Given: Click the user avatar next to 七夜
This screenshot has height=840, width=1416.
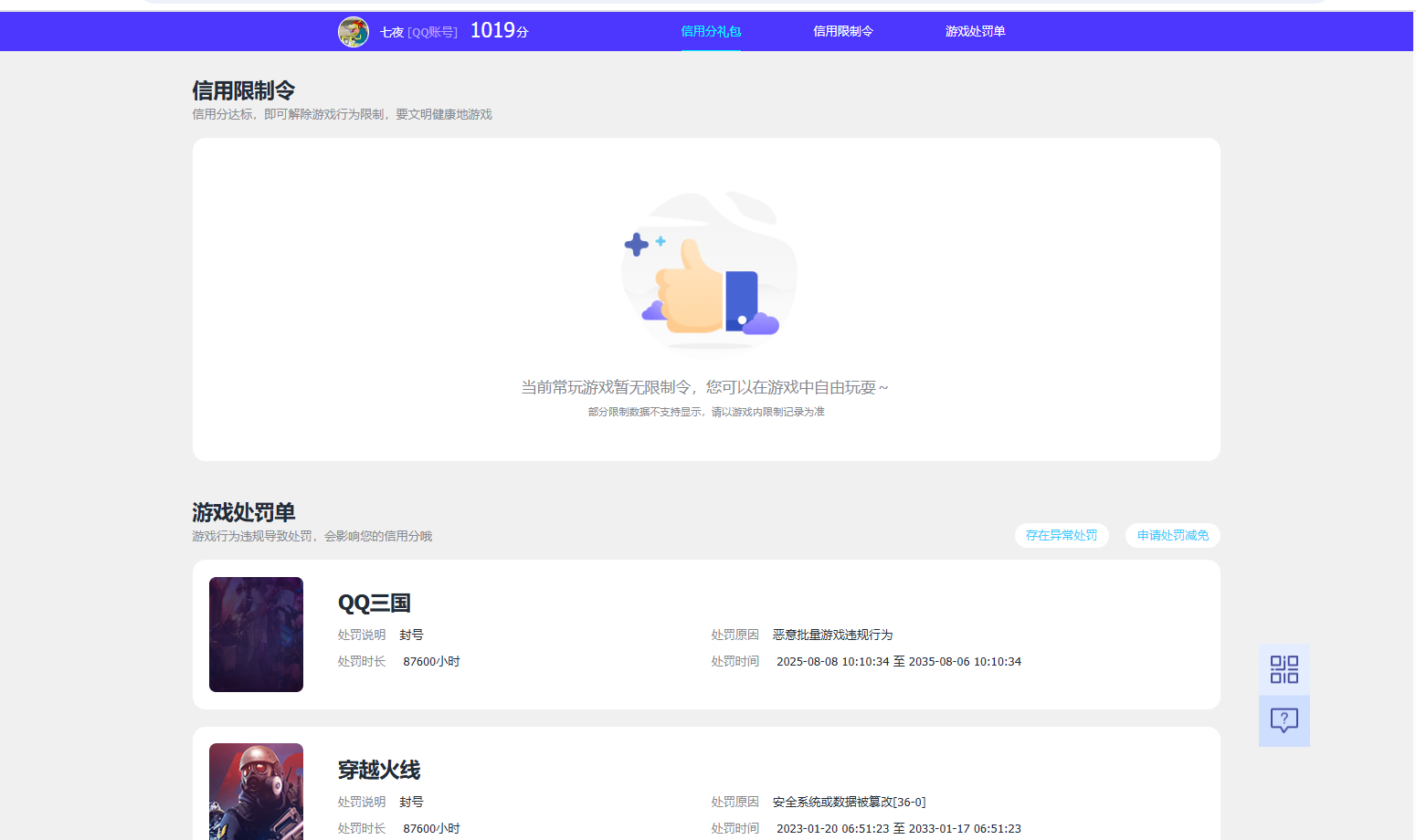Looking at the screenshot, I should (354, 31).
